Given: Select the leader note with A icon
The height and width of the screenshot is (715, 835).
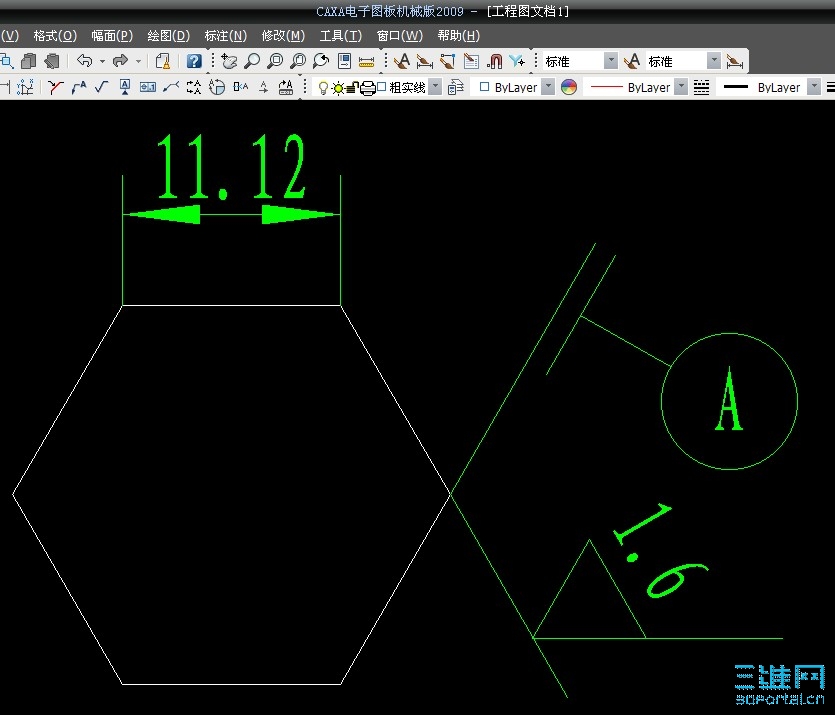Looking at the screenshot, I should click(x=79, y=87).
